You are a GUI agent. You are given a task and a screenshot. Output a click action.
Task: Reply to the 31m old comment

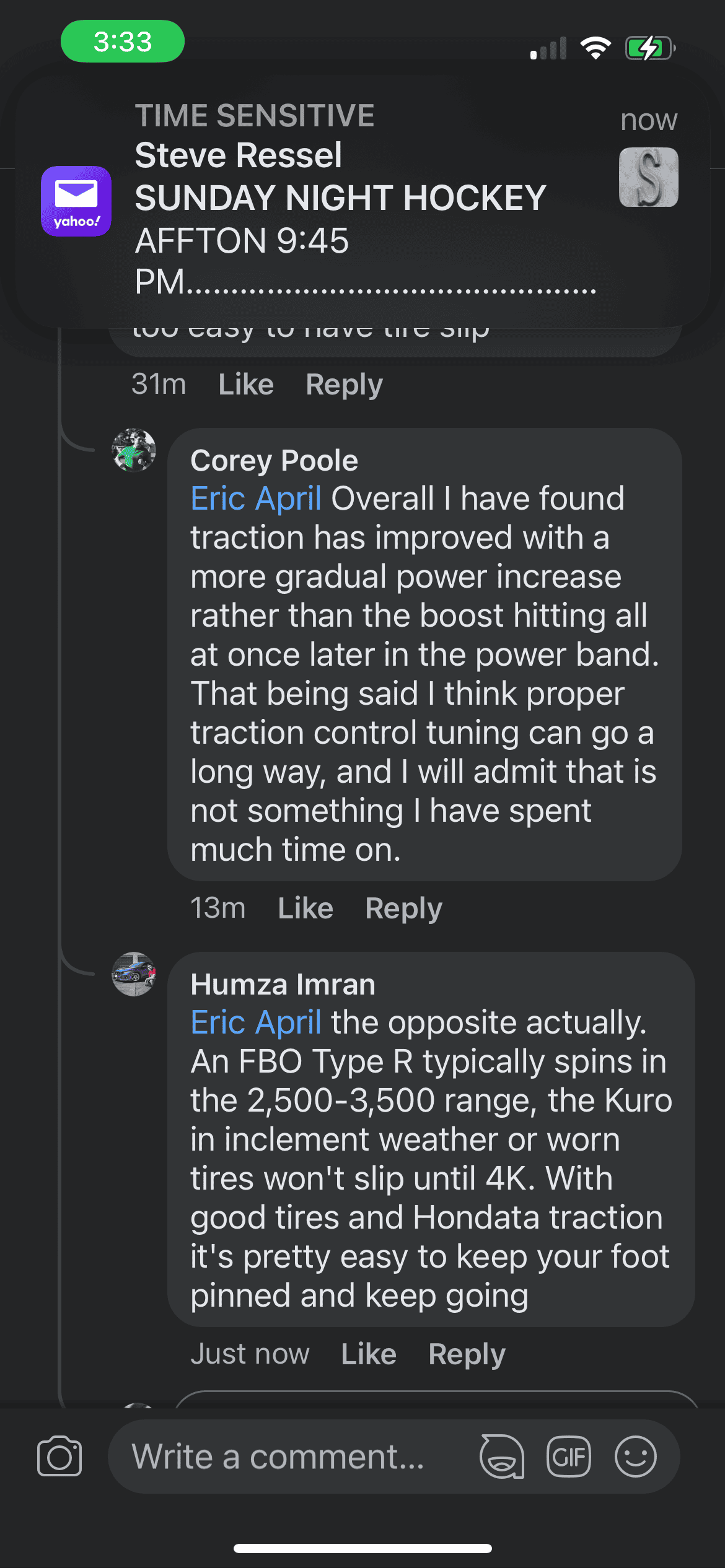(344, 385)
